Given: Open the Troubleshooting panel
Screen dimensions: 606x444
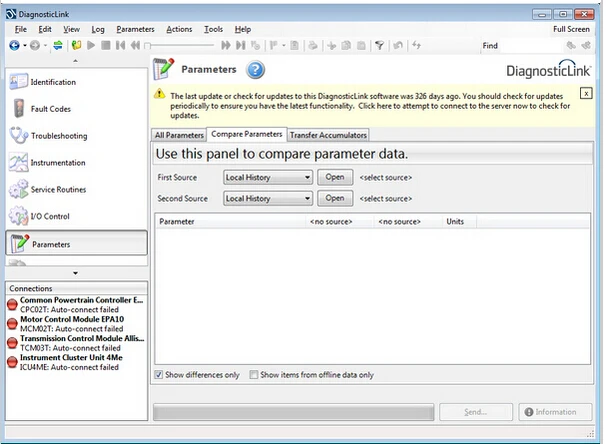Looking at the screenshot, I should point(77,136).
